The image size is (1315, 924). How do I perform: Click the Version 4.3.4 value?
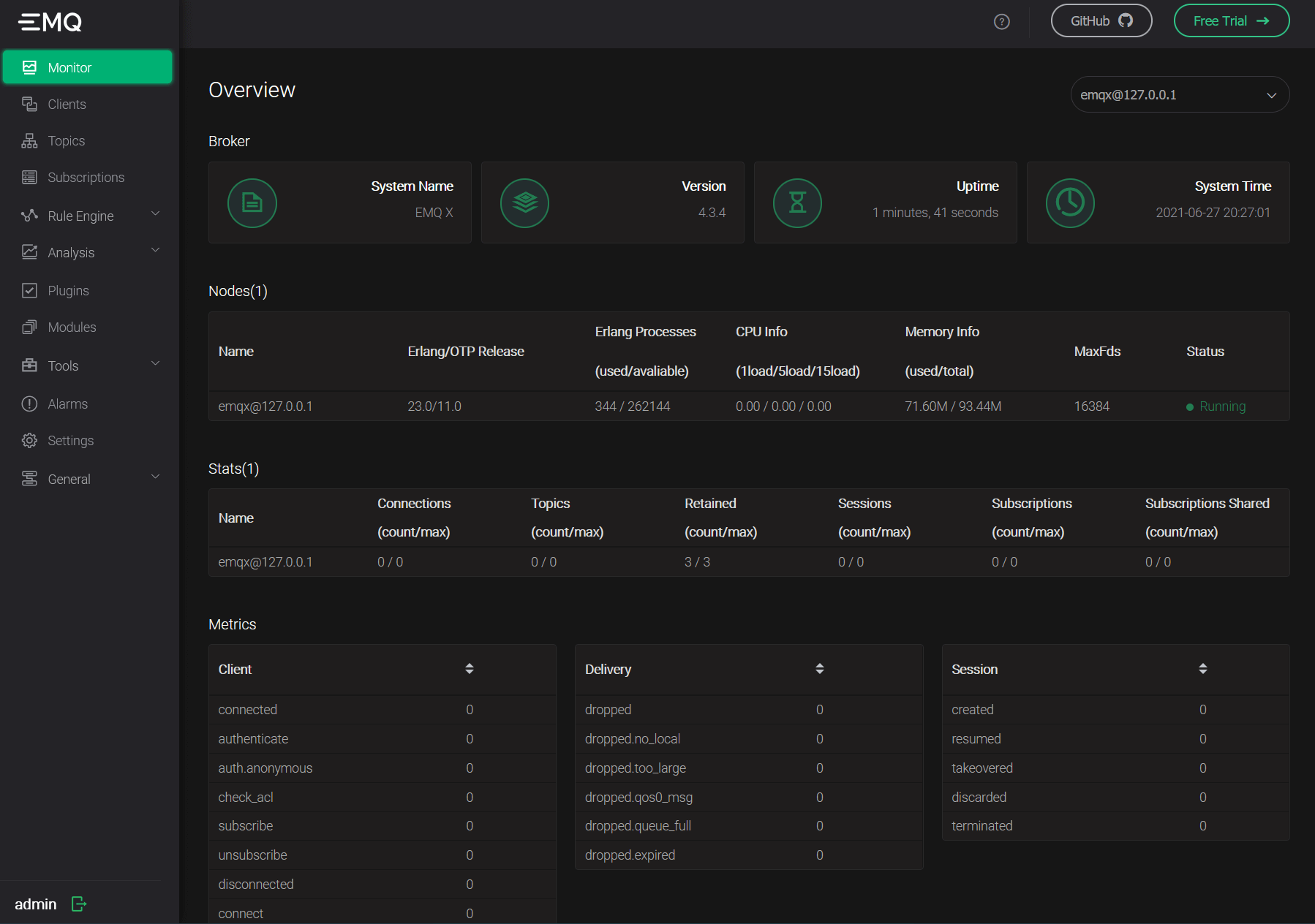pyautogui.click(x=712, y=213)
